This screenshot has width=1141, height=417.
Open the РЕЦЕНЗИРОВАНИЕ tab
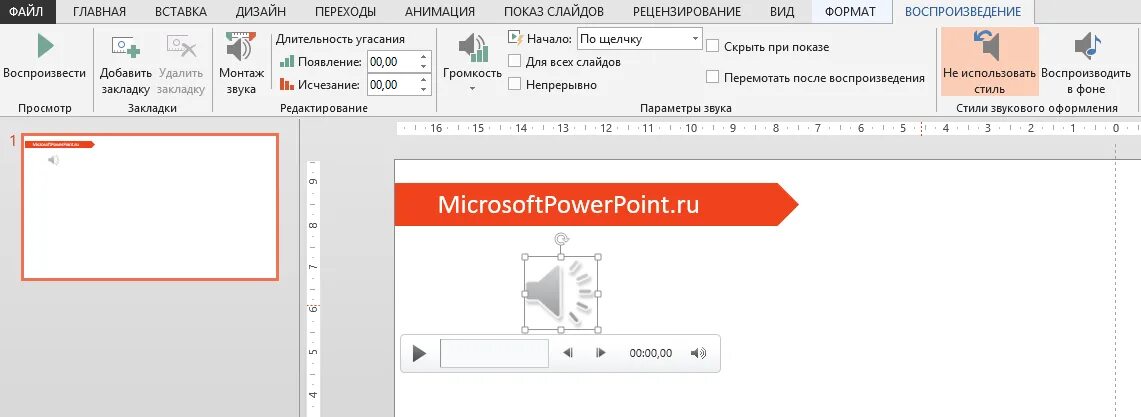coord(687,12)
